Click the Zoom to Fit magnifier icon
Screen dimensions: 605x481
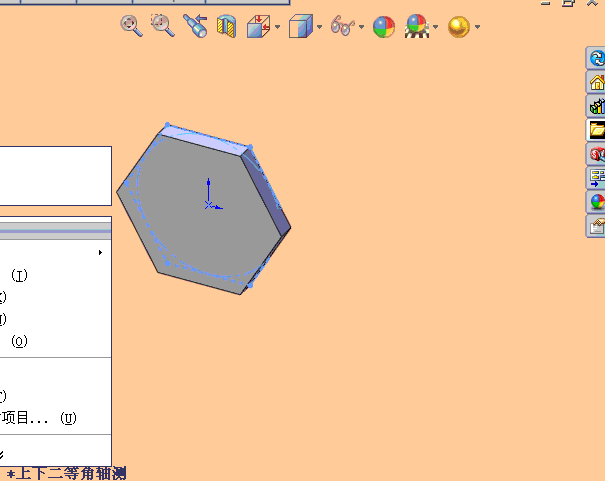coord(131,26)
